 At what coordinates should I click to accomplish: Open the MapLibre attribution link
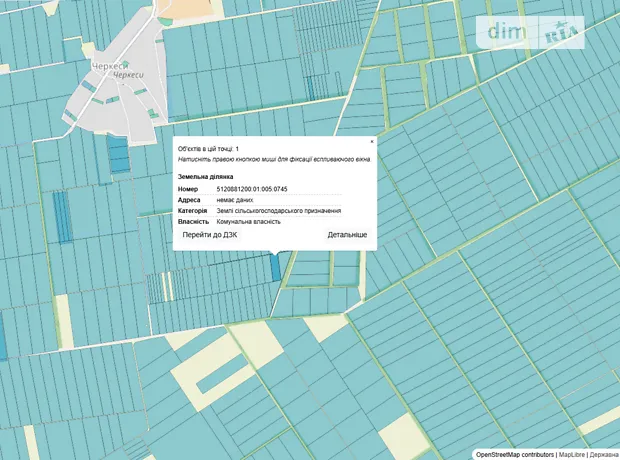pyautogui.click(x=571, y=454)
